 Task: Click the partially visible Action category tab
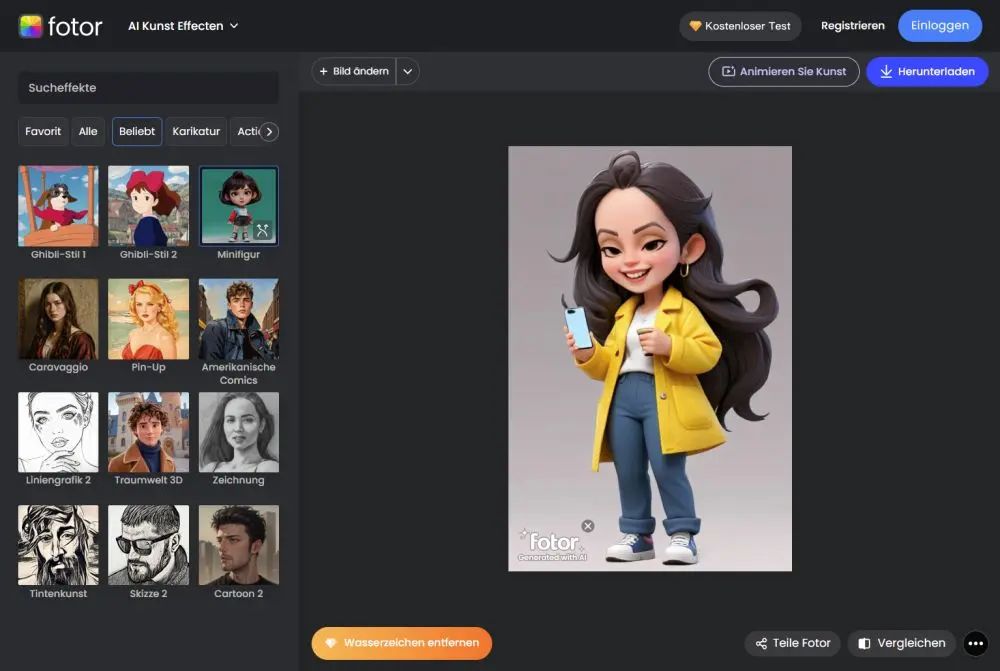247,131
